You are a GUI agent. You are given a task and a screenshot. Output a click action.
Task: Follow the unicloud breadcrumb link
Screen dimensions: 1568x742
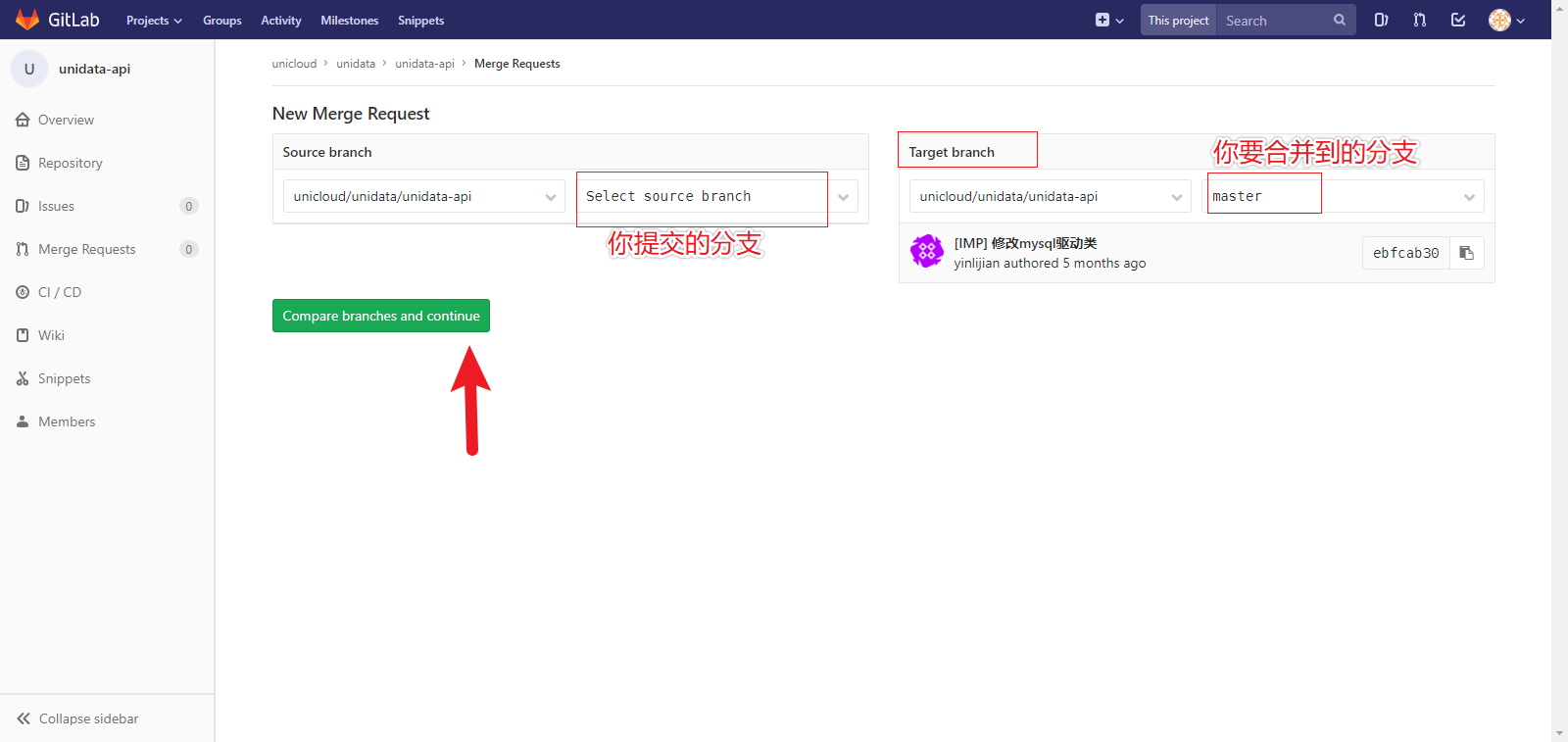[x=294, y=64]
